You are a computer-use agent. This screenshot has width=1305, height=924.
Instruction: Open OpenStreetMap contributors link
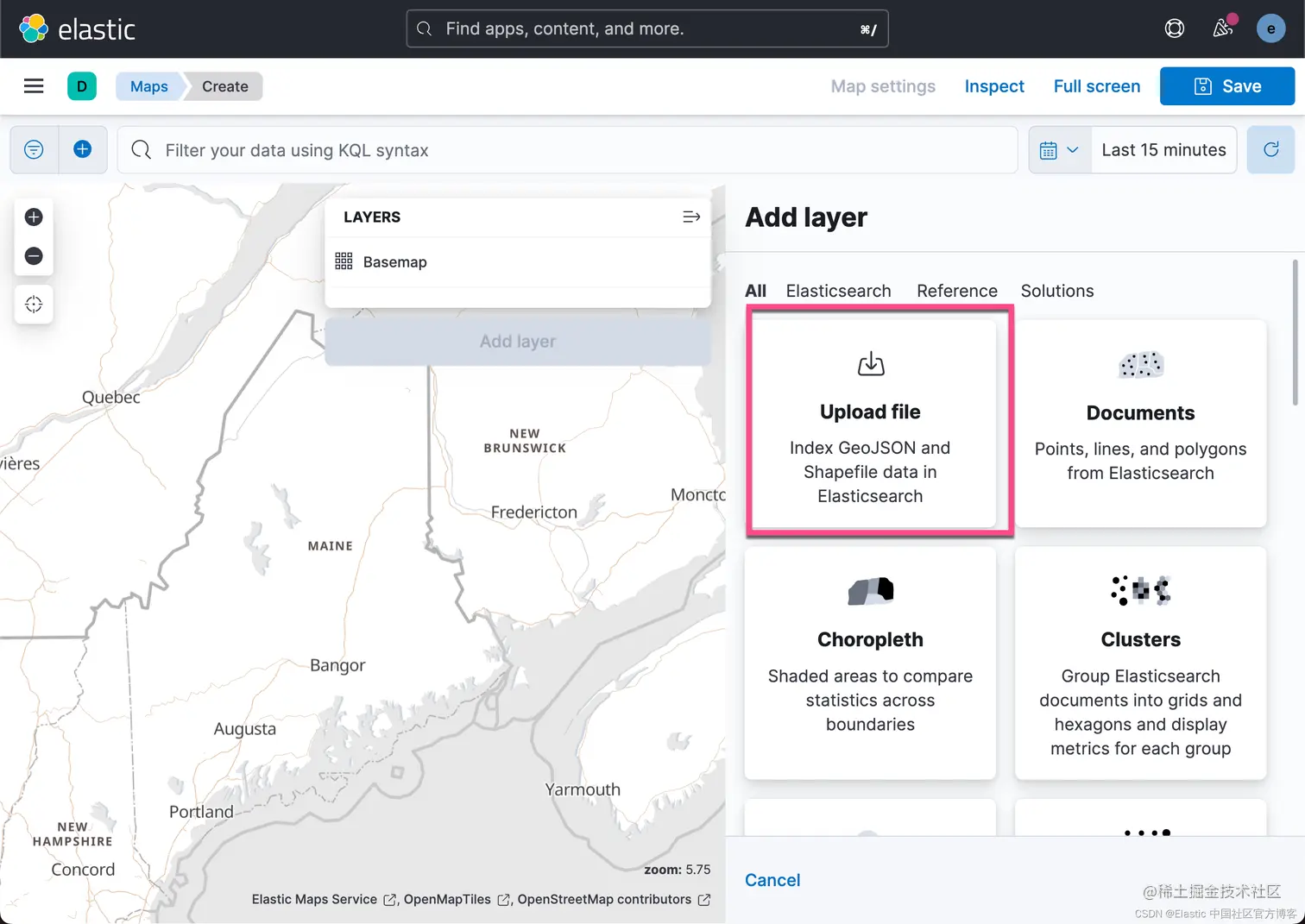pos(614,900)
